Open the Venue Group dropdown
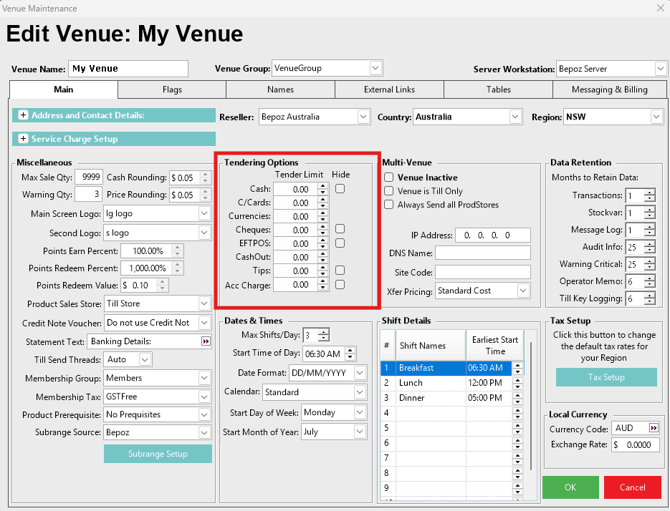 (375, 69)
